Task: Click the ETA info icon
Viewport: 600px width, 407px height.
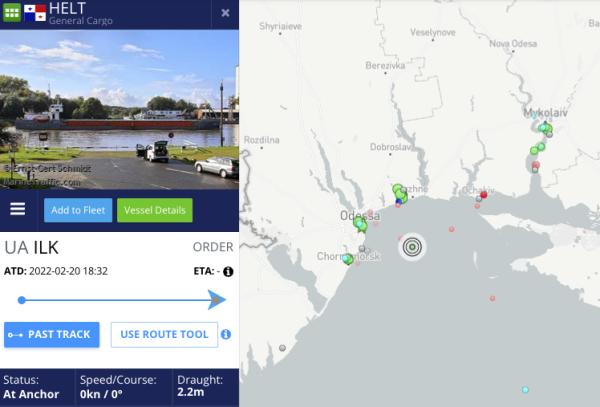Action: 228,272
